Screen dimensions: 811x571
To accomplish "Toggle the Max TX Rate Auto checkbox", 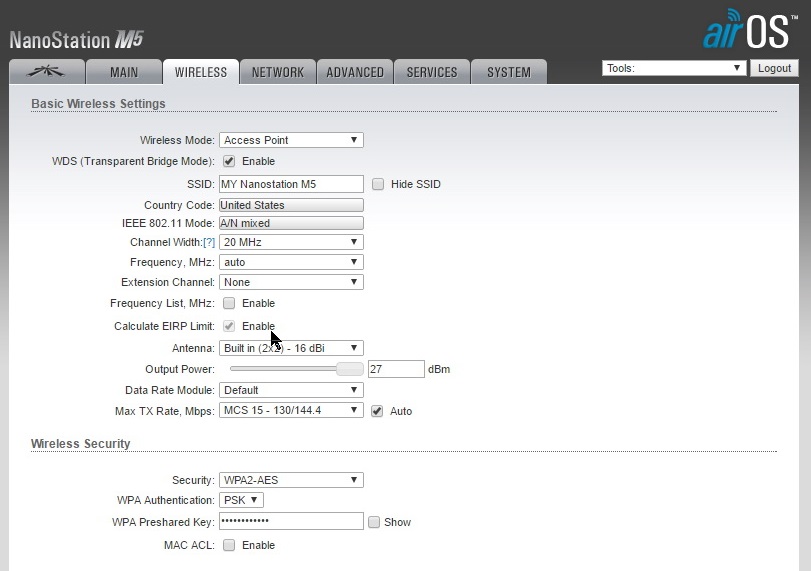I will (377, 411).
